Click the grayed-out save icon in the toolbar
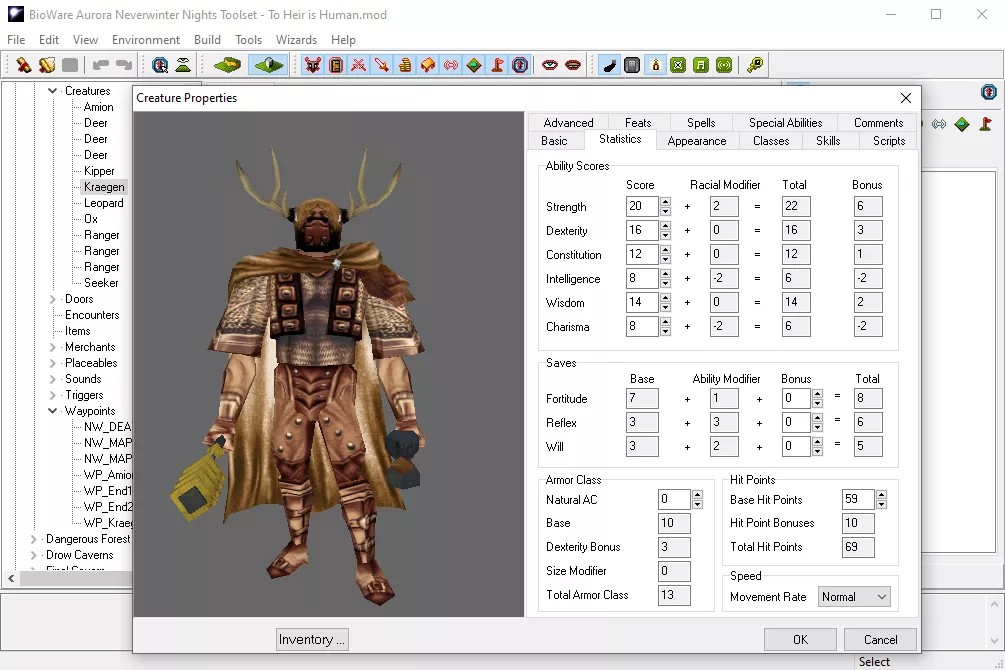Screen dimensions: 1005x670 [x=70, y=65]
